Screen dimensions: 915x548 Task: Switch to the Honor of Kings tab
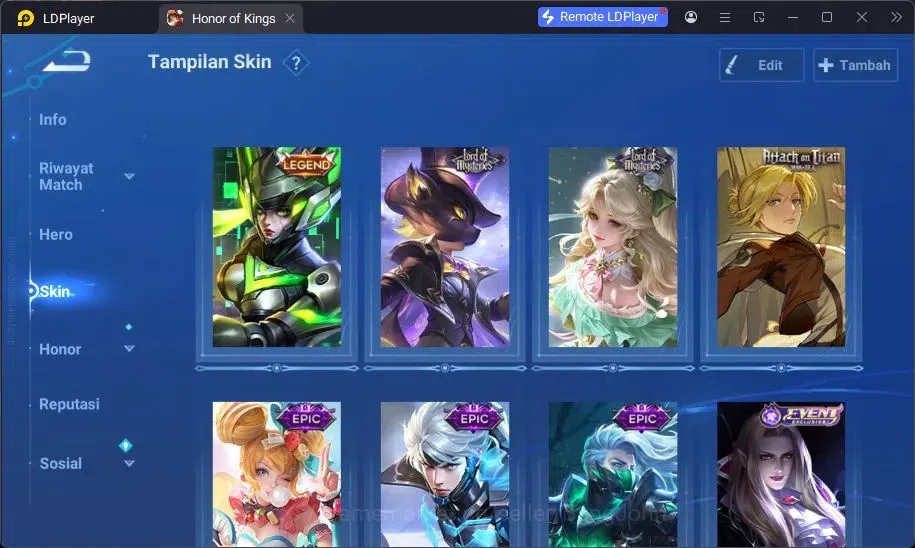[233, 19]
